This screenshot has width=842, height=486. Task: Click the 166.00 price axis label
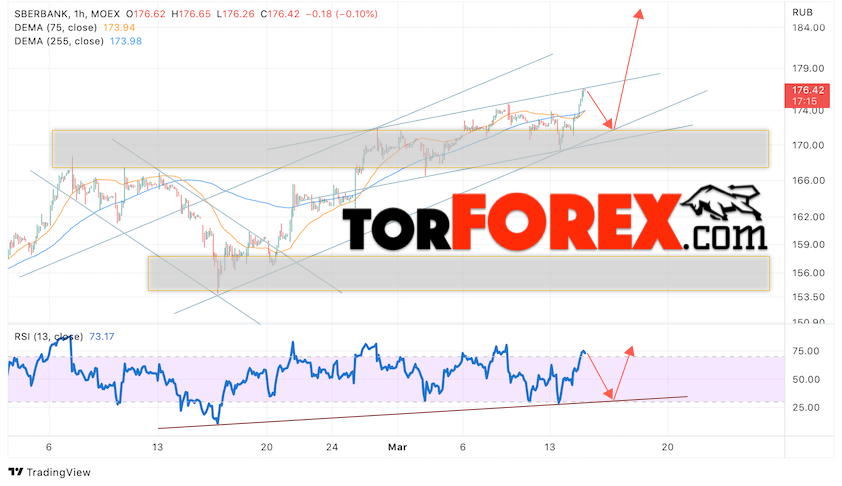808,180
